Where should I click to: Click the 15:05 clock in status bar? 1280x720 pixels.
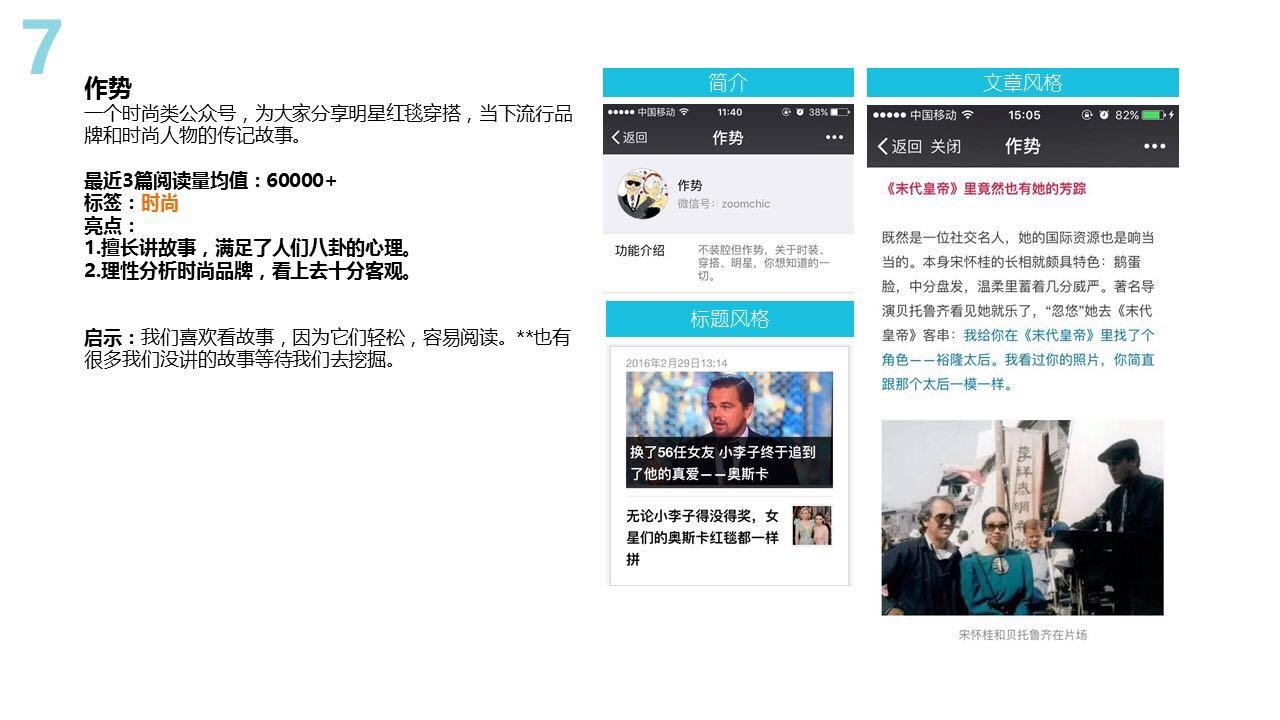1024,115
